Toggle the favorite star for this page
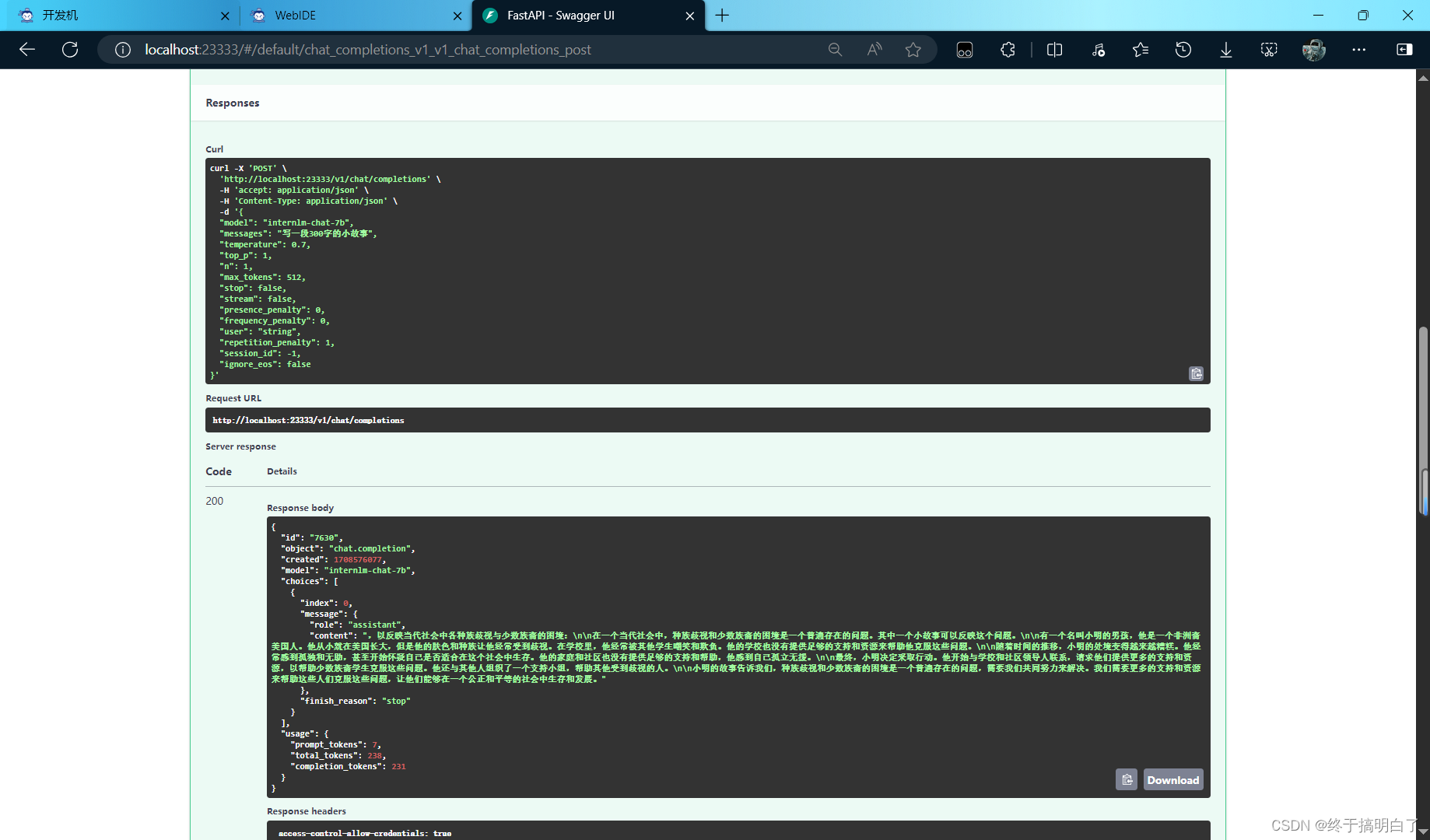This screenshot has width=1430, height=840. point(913,49)
